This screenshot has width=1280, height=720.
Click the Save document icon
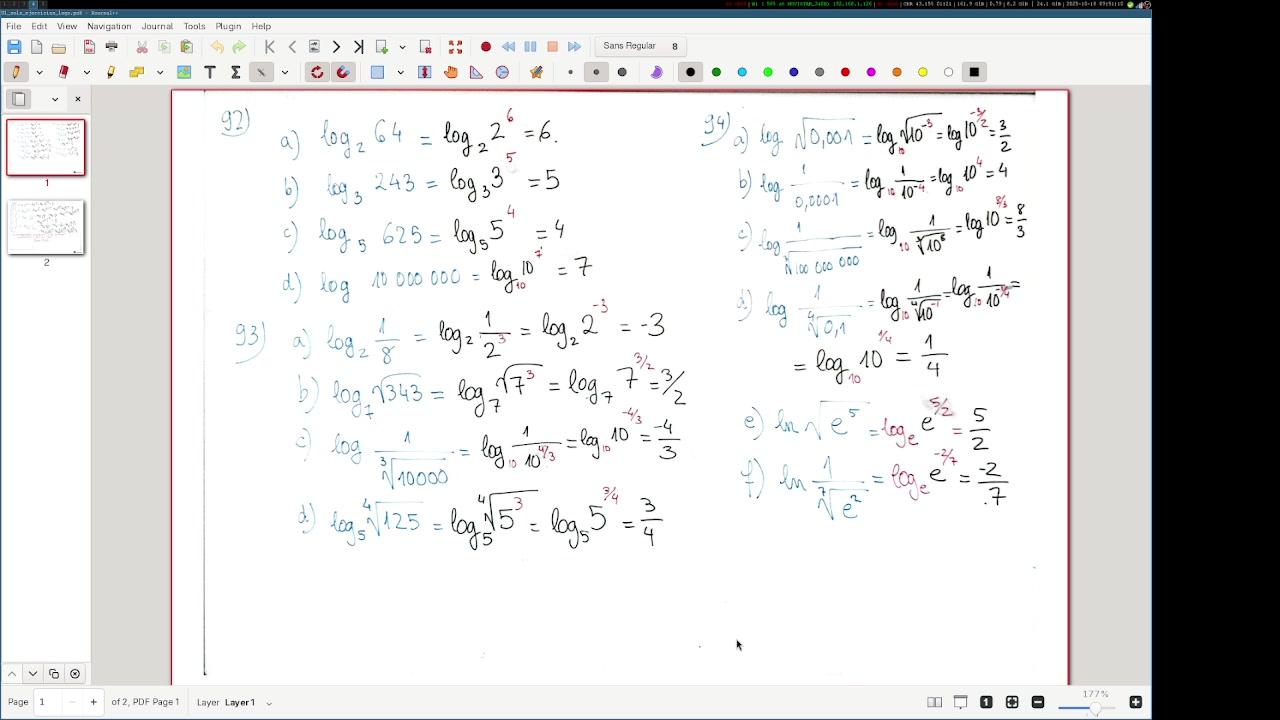click(14, 47)
